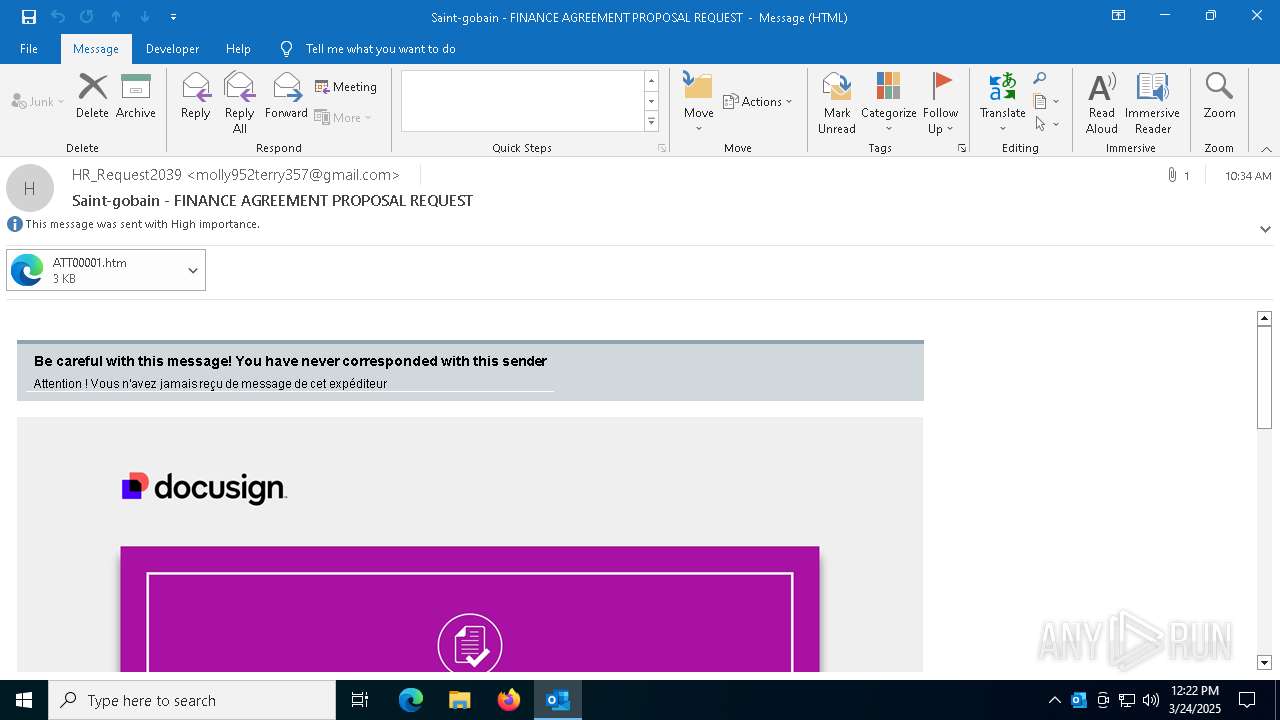Screen dimensions: 1280x720
Task: Open Categorize color options
Action: [888, 103]
